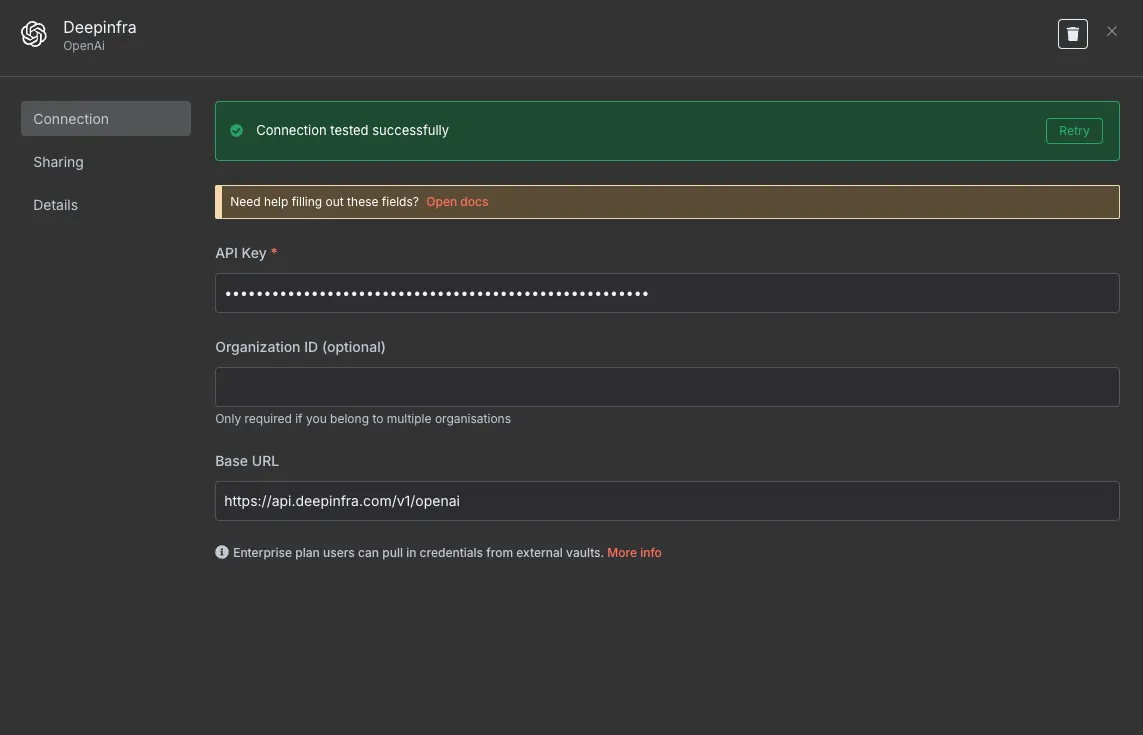The width and height of the screenshot is (1143, 735).
Task: Retry the connection test
Action: coord(1074,131)
